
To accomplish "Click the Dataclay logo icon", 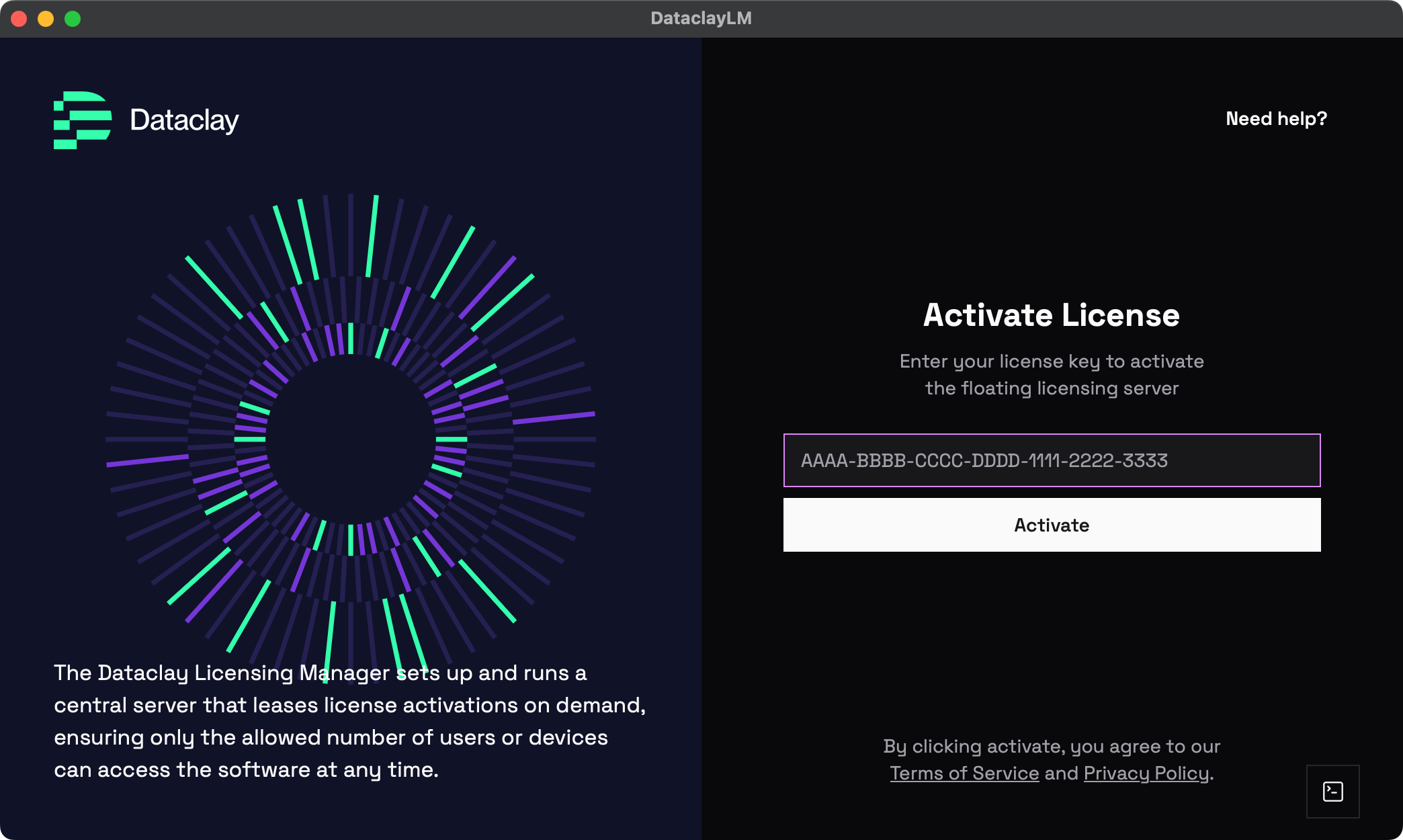I will 83,120.
